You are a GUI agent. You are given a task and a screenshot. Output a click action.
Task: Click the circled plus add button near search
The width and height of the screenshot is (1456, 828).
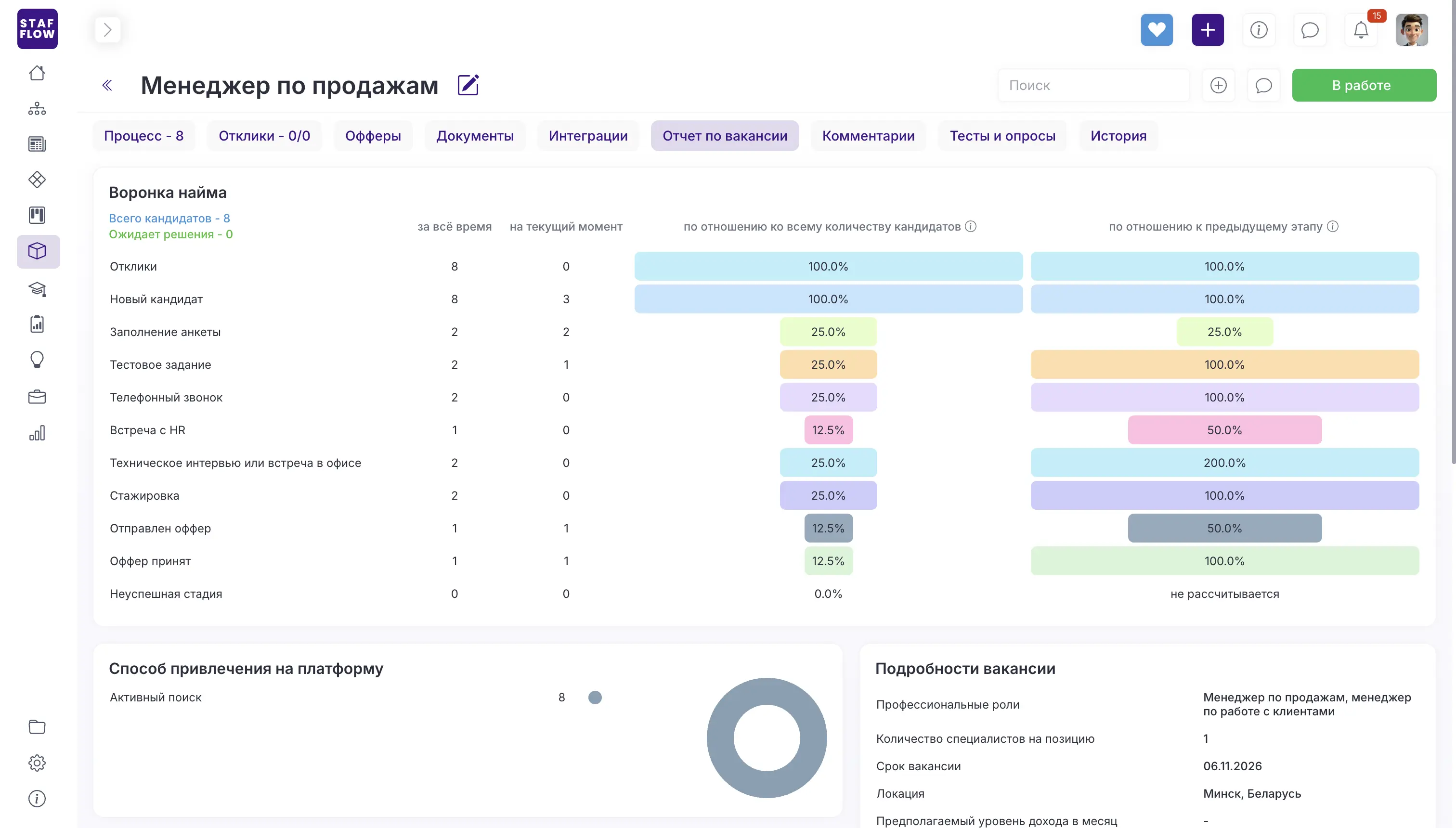1218,85
